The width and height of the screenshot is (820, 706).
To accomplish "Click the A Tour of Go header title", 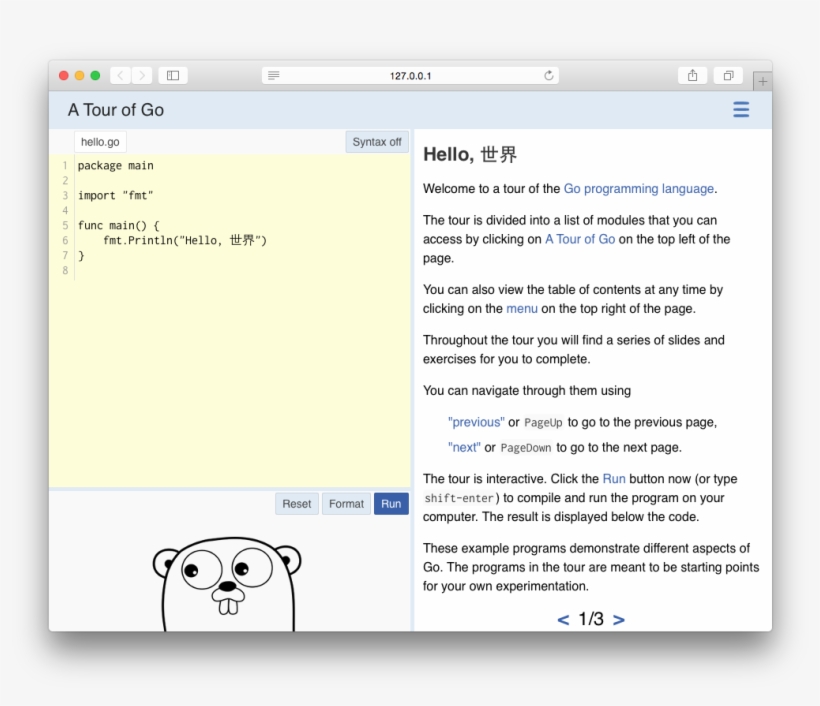I will 116,110.
